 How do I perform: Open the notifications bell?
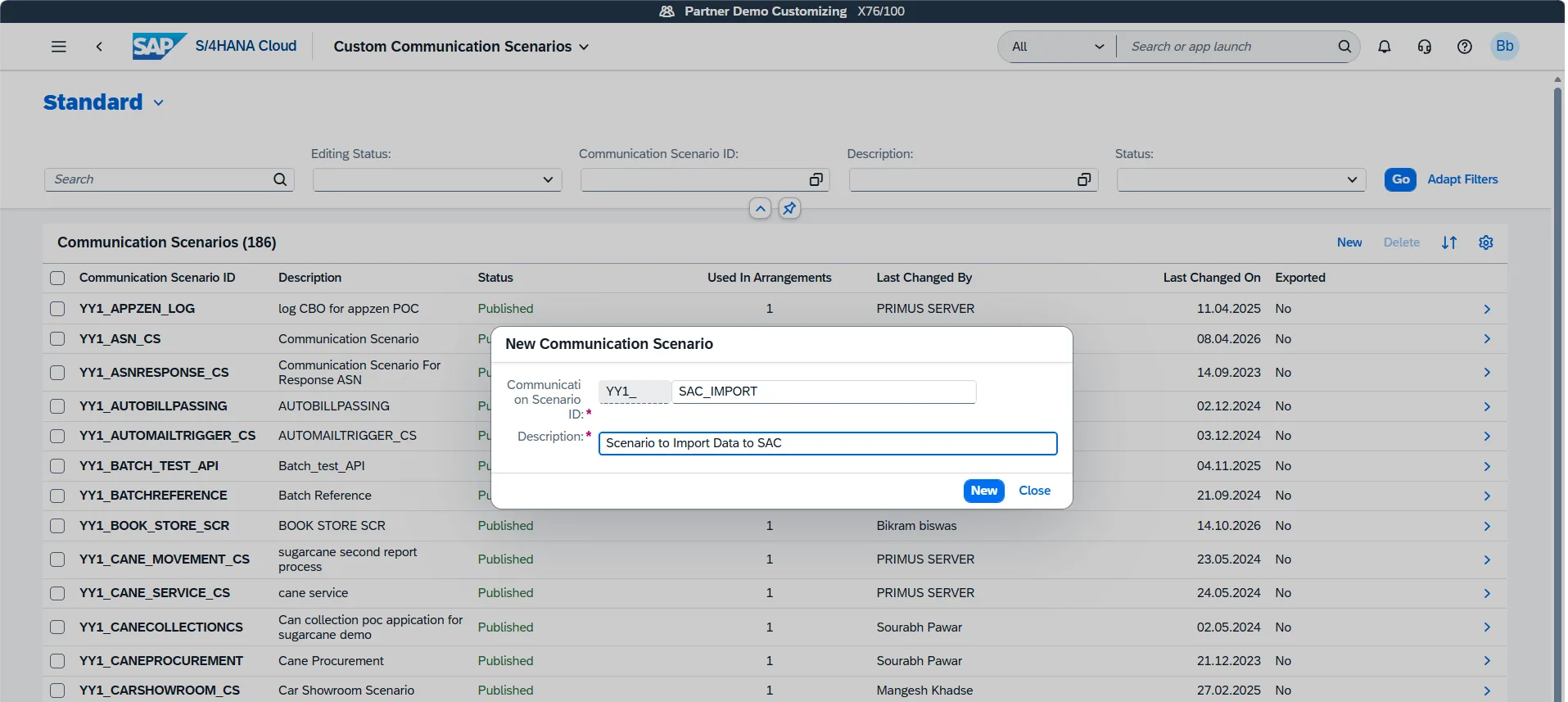coord(1385,47)
